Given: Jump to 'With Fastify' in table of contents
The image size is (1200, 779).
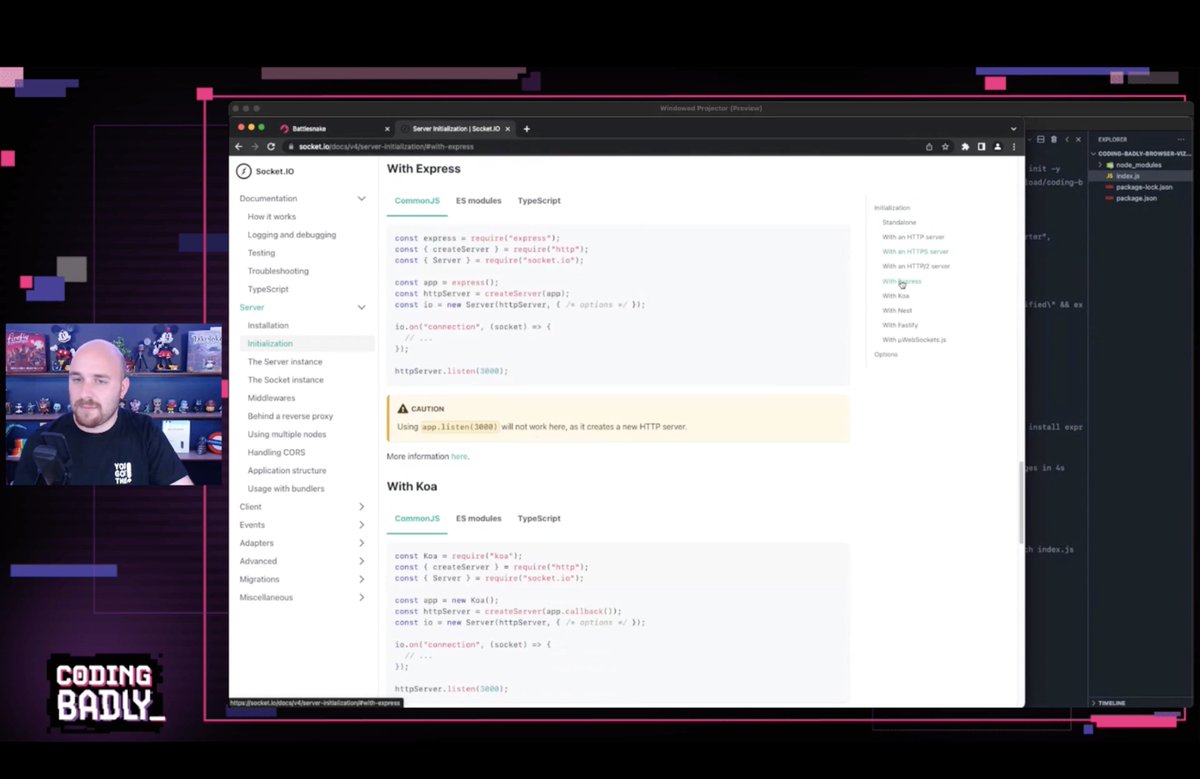Looking at the screenshot, I should click(x=900, y=325).
